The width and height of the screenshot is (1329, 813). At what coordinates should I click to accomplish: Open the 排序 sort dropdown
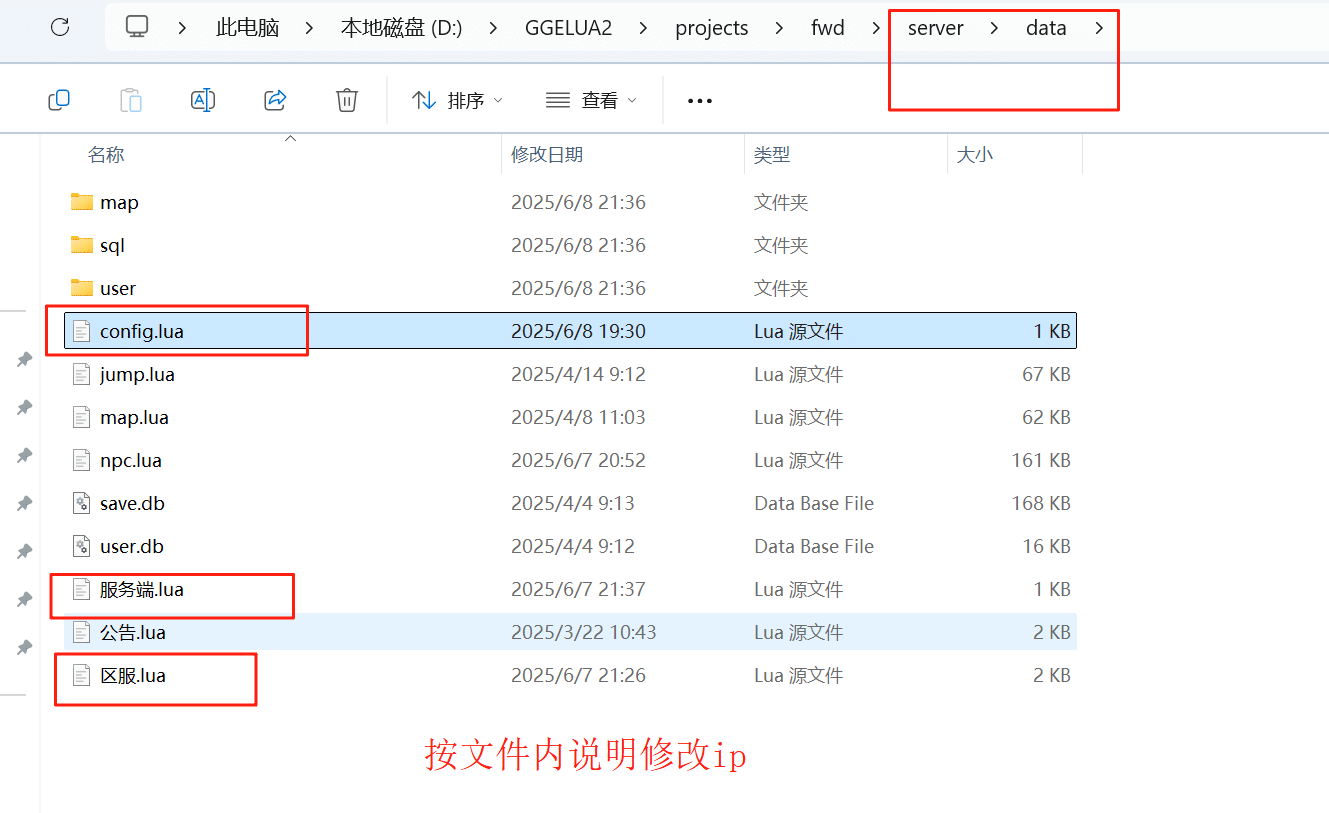click(457, 100)
